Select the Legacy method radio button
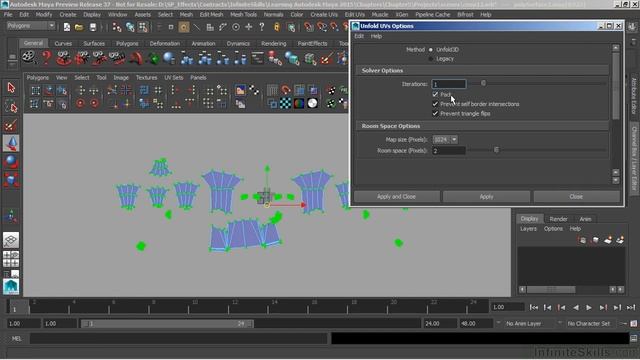This screenshot has height=360, width=640. tap(431, 59)
